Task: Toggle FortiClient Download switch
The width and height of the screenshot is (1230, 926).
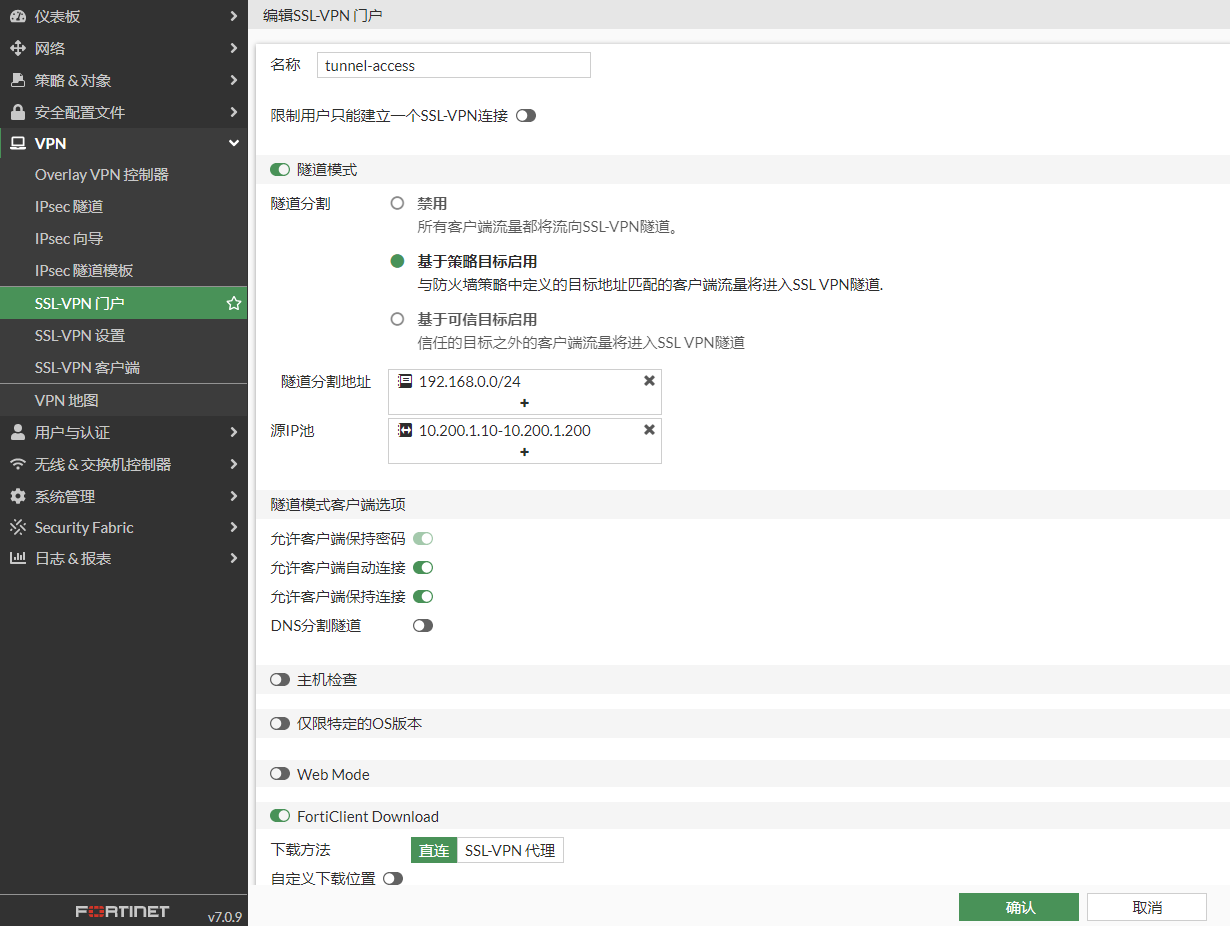Action: point(280,816)
